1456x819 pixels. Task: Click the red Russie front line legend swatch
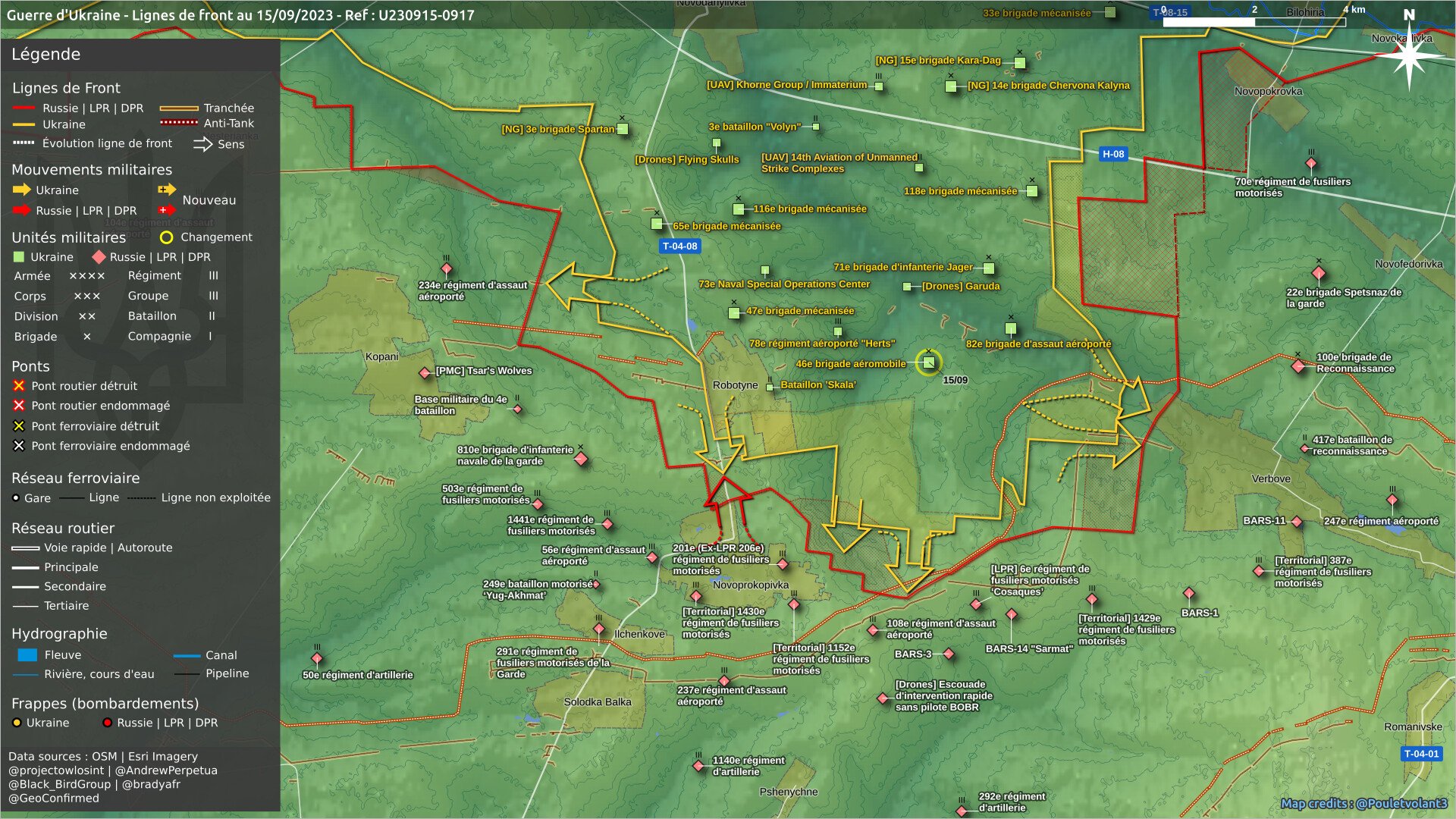(x=24, y=108)
